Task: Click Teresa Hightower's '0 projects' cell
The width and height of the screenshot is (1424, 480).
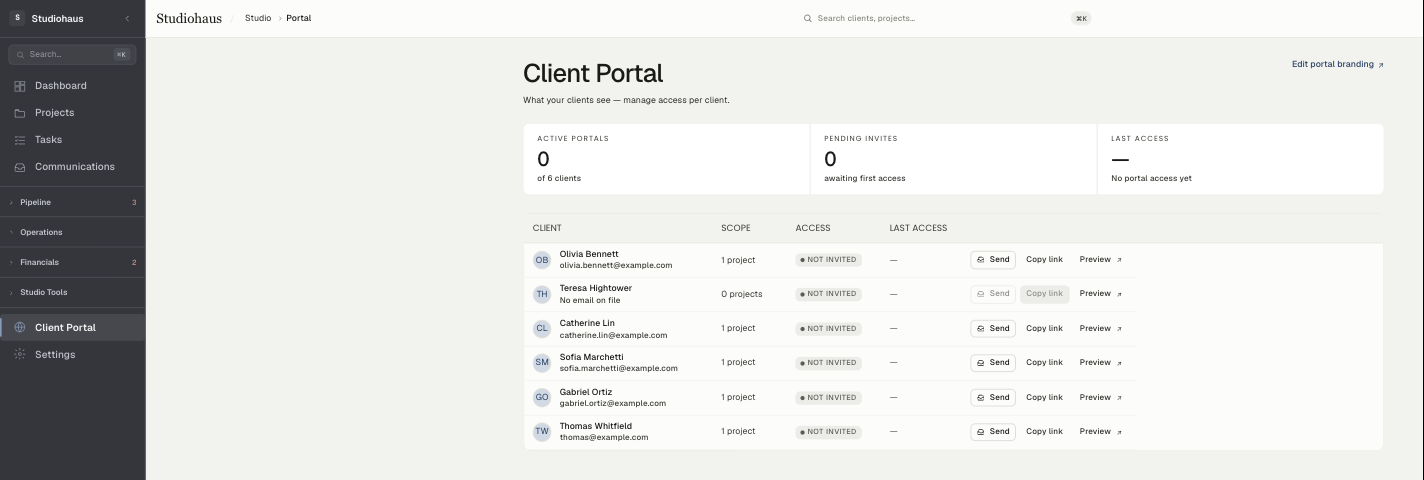Action: tap(742, 294)
